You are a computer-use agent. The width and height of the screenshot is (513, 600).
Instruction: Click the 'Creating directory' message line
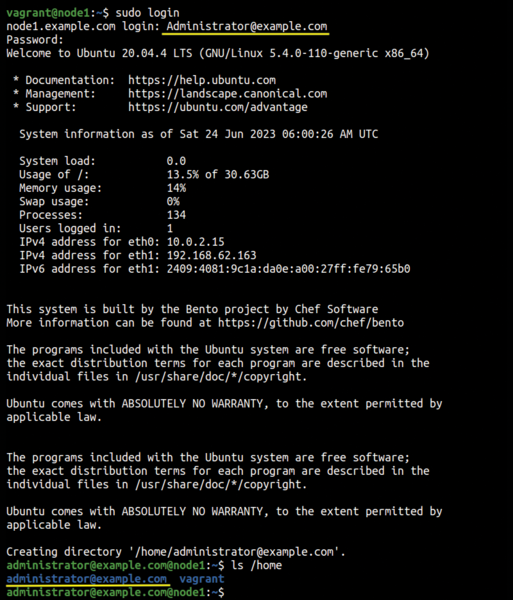coord(176,552)
